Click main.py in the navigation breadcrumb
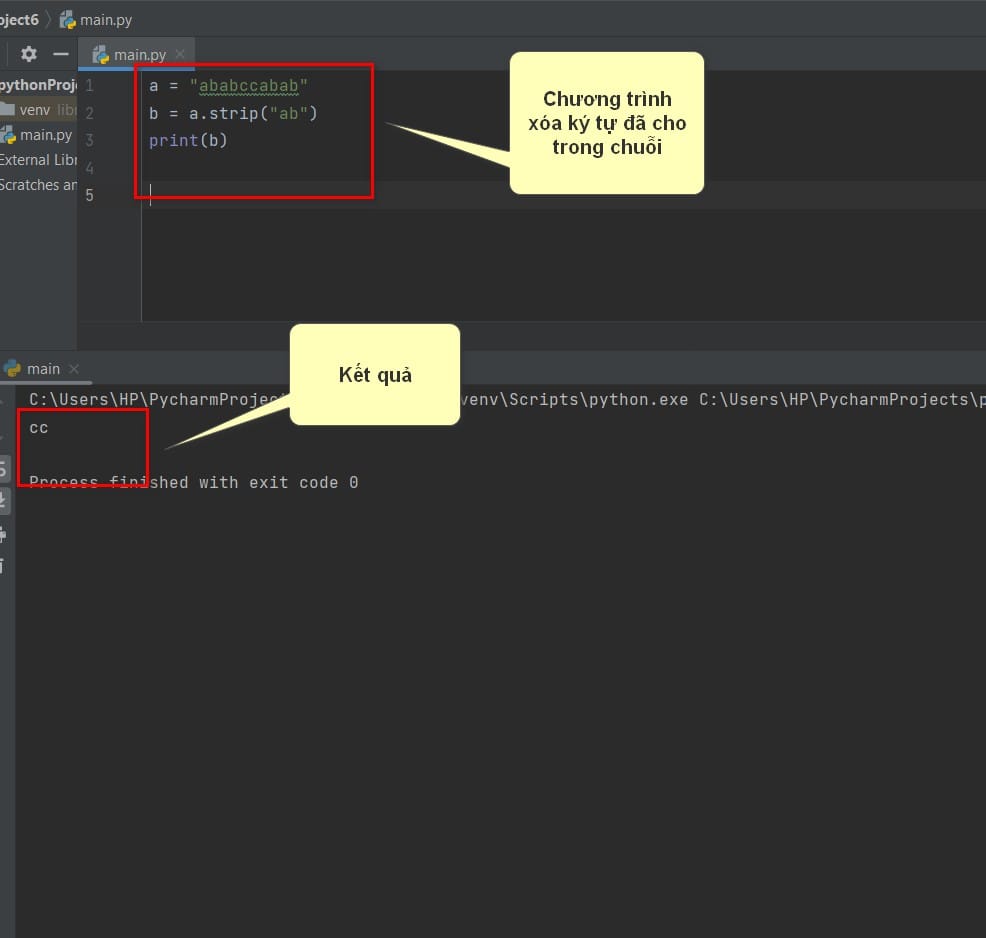Viewport: 986px width, 938px height. click(x=106, y=19)
